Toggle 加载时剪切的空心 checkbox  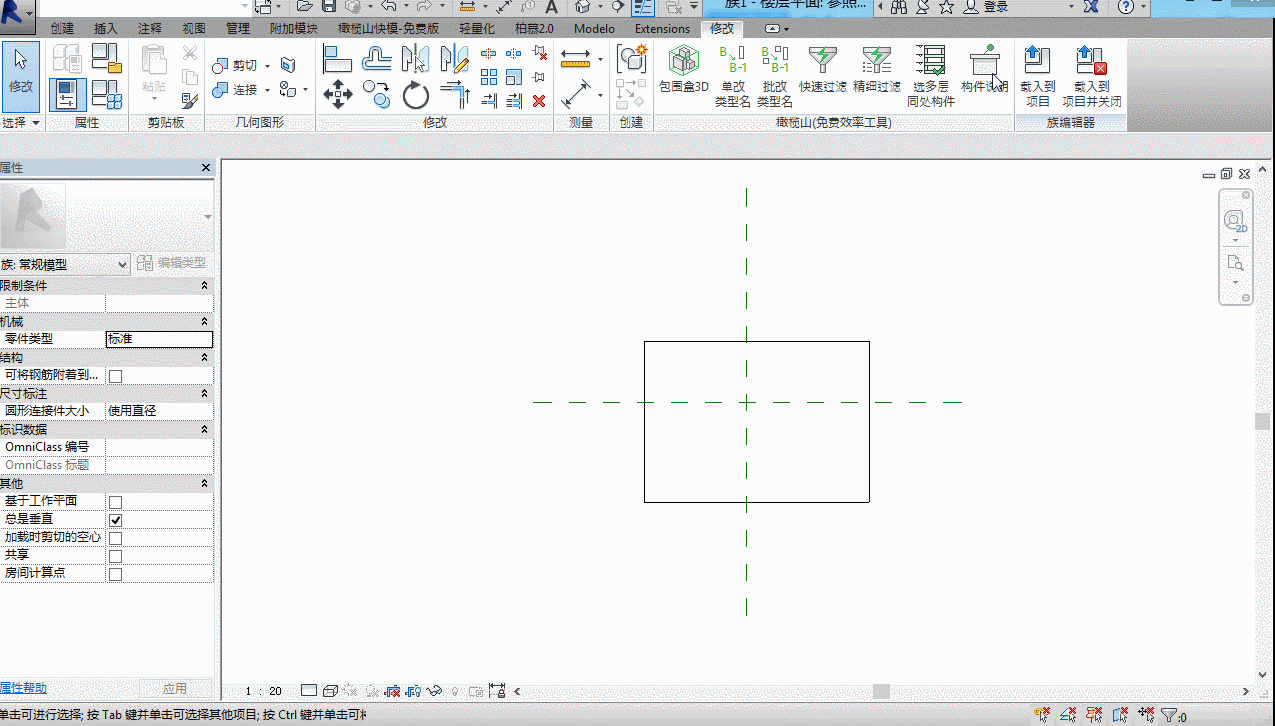[x=115, y=538]
